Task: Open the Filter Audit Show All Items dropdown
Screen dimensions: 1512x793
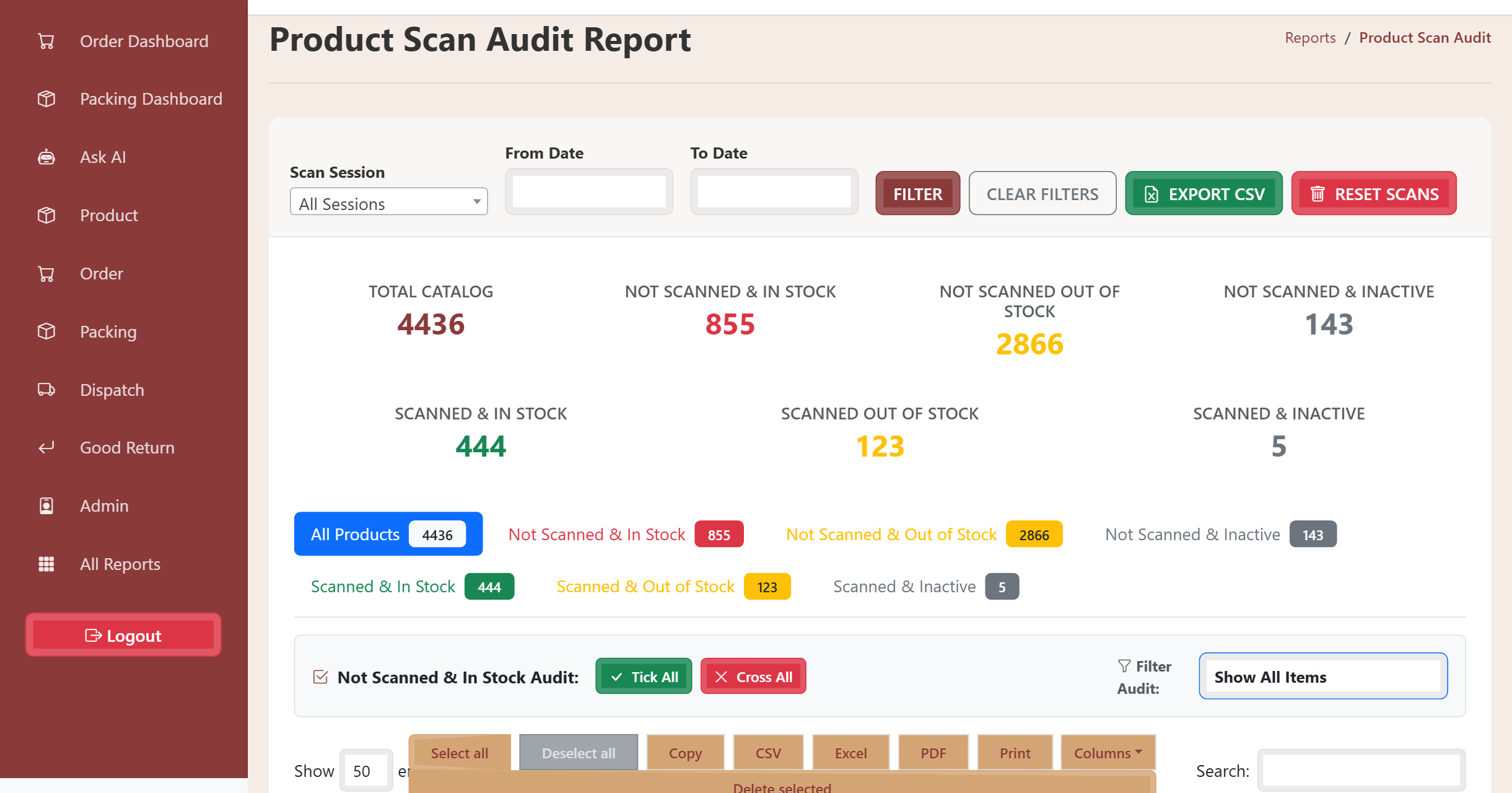Action: click(x=1323, y=676)
